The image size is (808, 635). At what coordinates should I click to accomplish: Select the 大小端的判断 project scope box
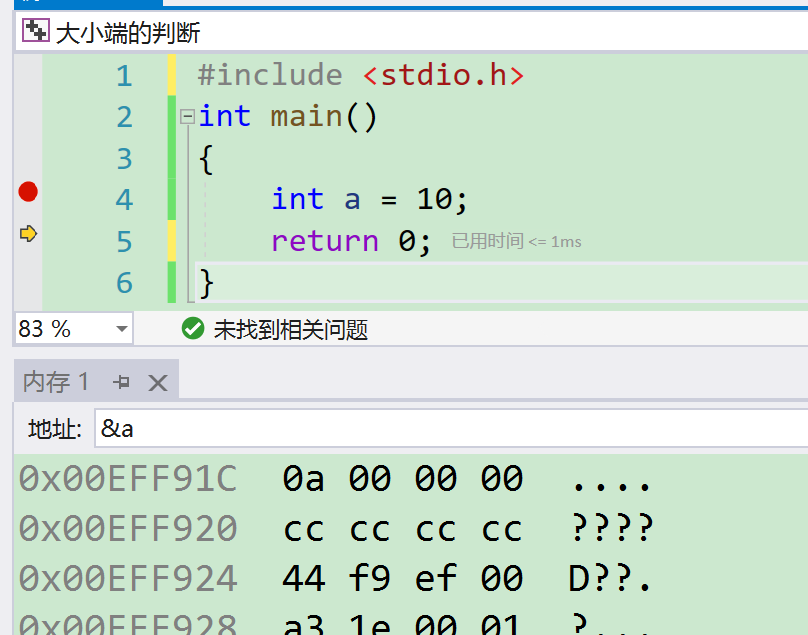411,32
